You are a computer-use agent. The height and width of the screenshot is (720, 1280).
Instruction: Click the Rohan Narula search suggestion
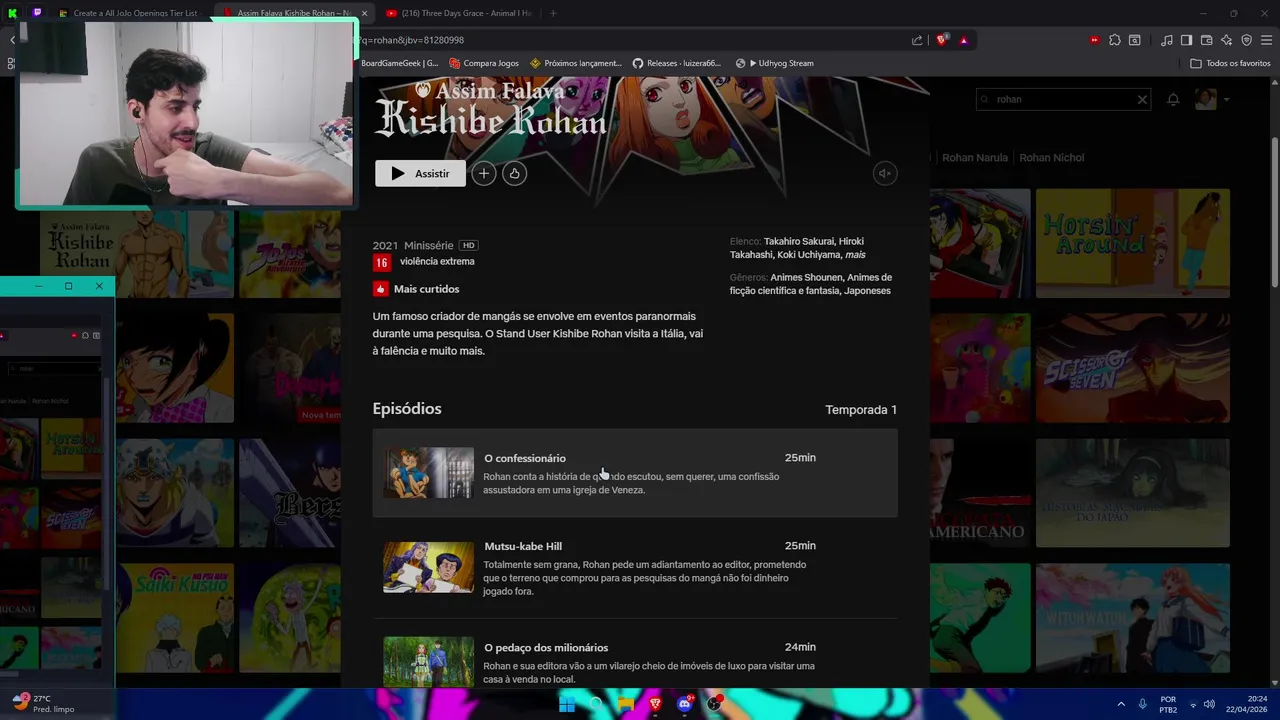coord(974,158)
